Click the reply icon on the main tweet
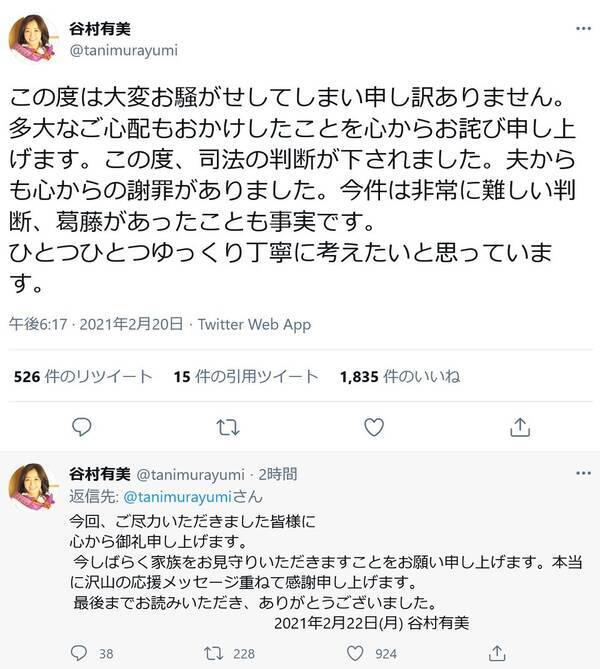Viewport: 600px width, 669px height. 82,427
